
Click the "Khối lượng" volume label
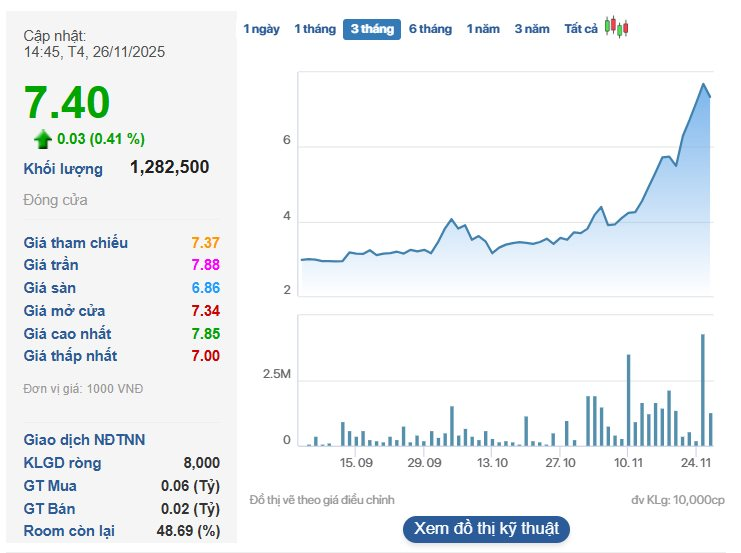pos(63,168)
